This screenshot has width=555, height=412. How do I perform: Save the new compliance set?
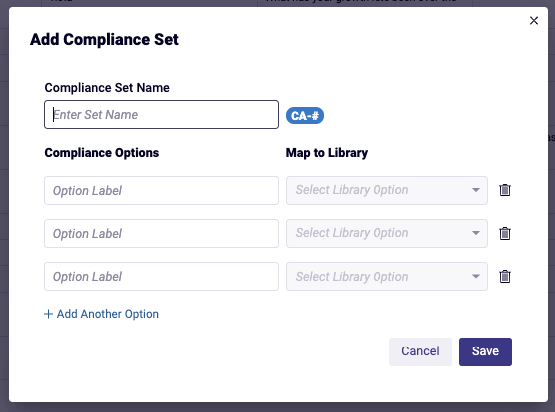tap(485, 351)
